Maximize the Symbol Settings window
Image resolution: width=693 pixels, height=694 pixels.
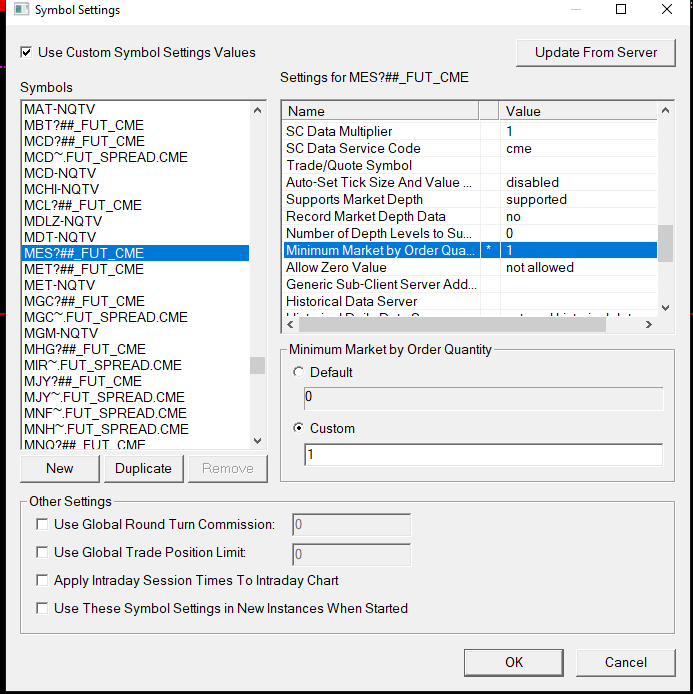(x=621, y=9)
